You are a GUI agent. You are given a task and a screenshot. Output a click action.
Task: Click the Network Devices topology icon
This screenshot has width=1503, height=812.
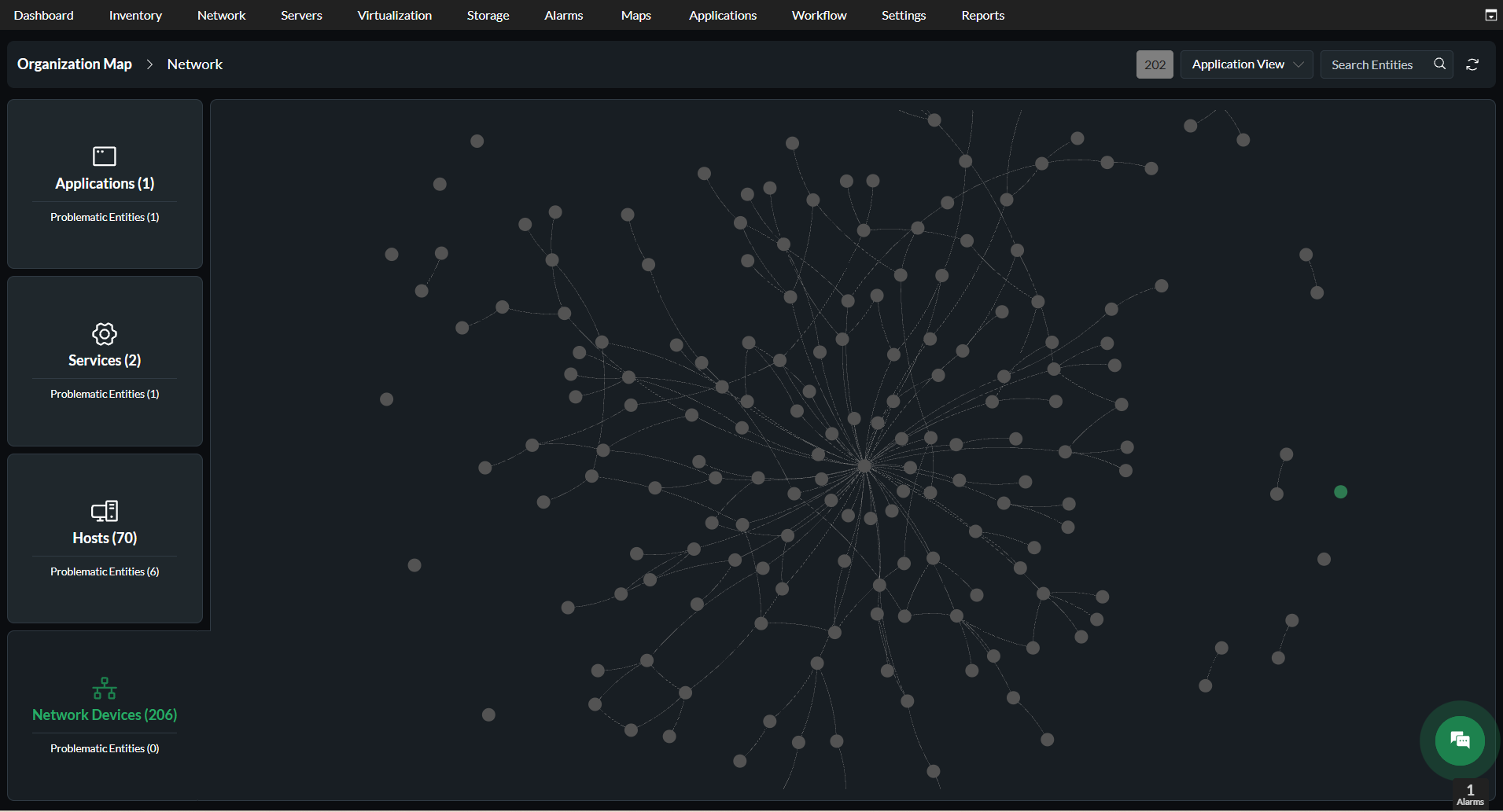tap(105, 689)
